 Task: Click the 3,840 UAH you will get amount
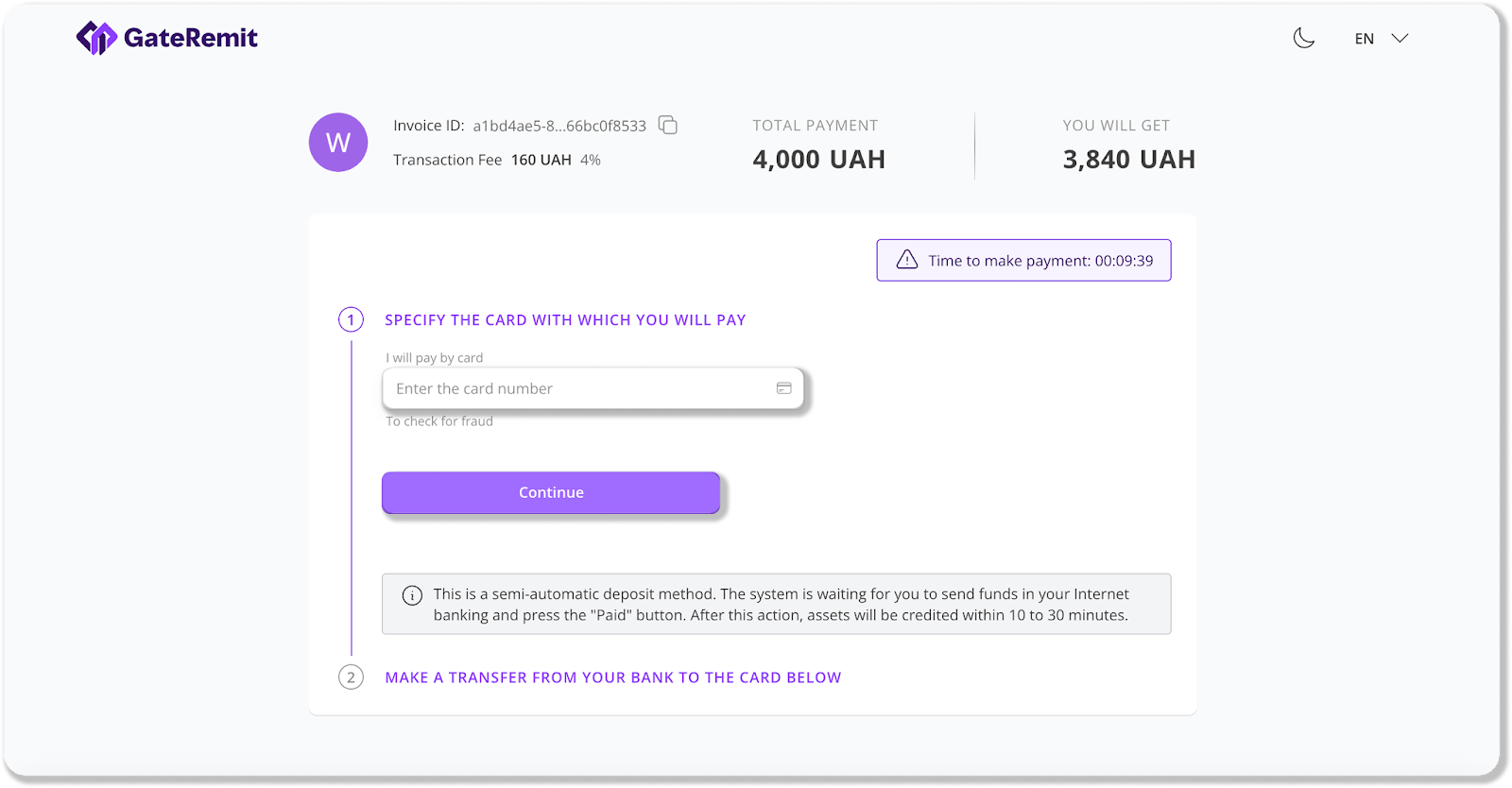1128,160
